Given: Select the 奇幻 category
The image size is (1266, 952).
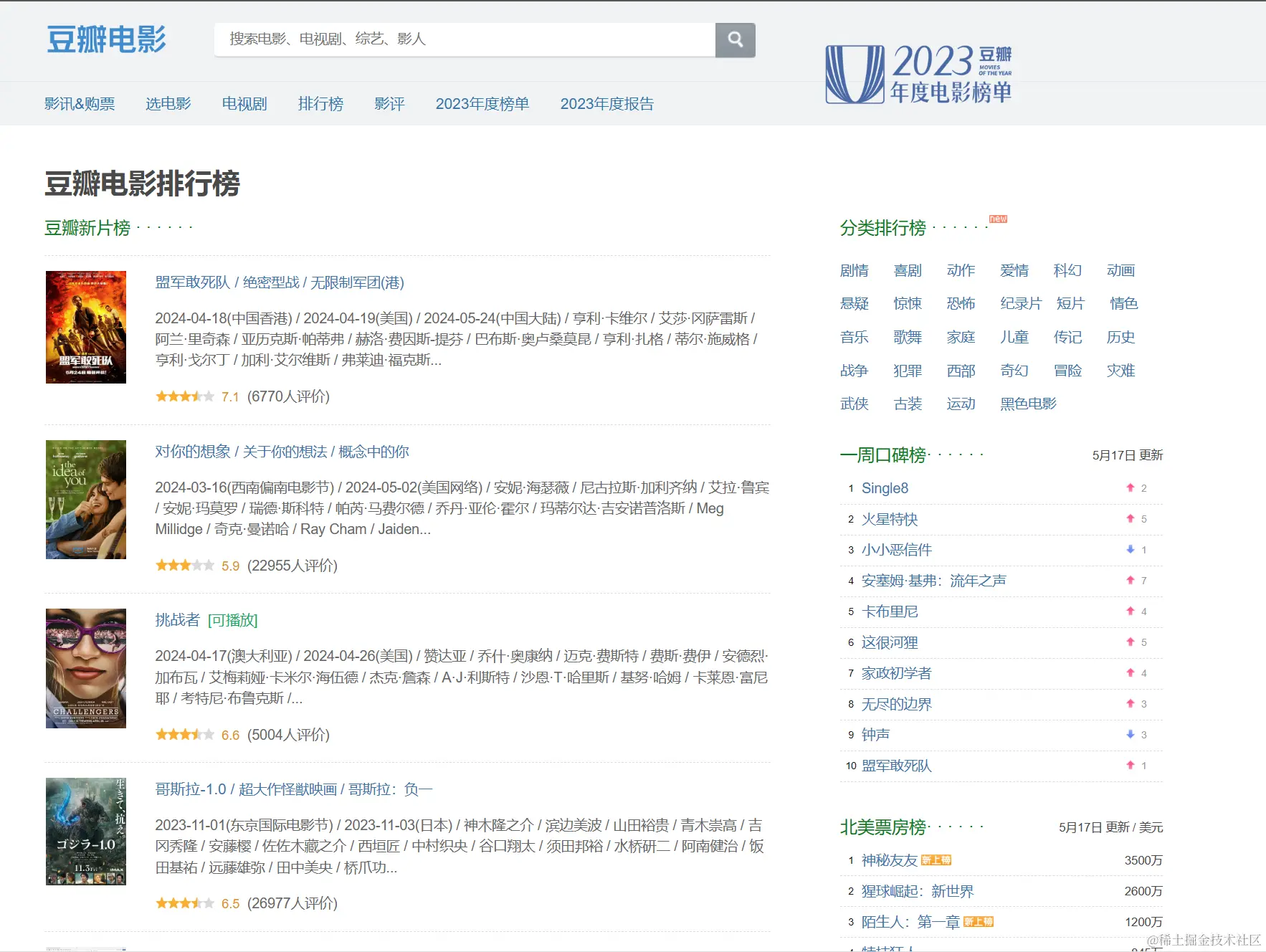Looking at the screenshot, I should pos(1014,371).
